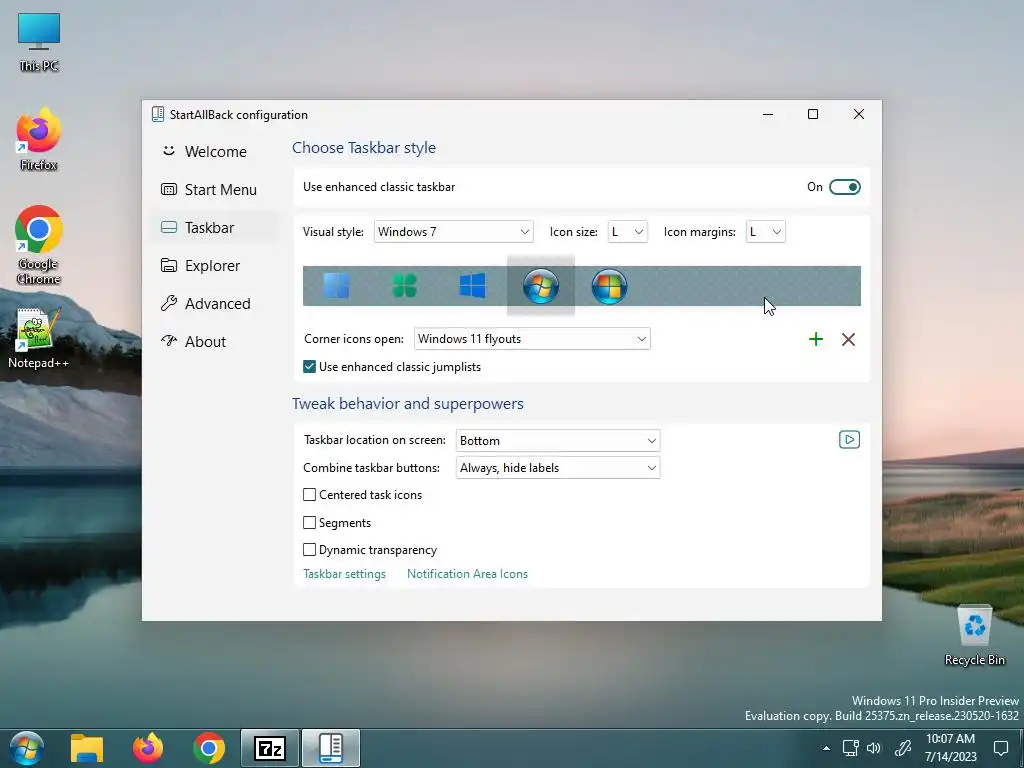
Task: Expand the Corner icons open dropdown
Action: tap(532, 339)
